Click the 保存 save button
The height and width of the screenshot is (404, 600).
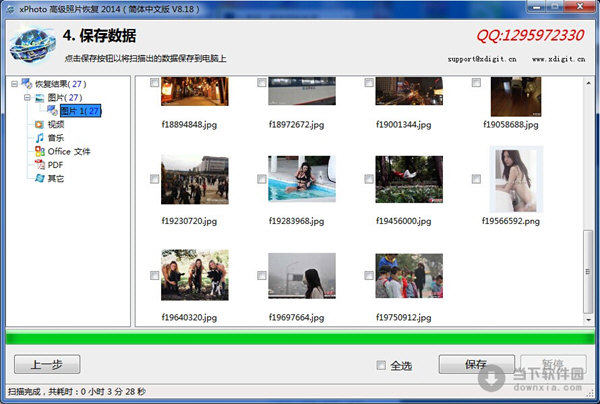pos(477,364)
